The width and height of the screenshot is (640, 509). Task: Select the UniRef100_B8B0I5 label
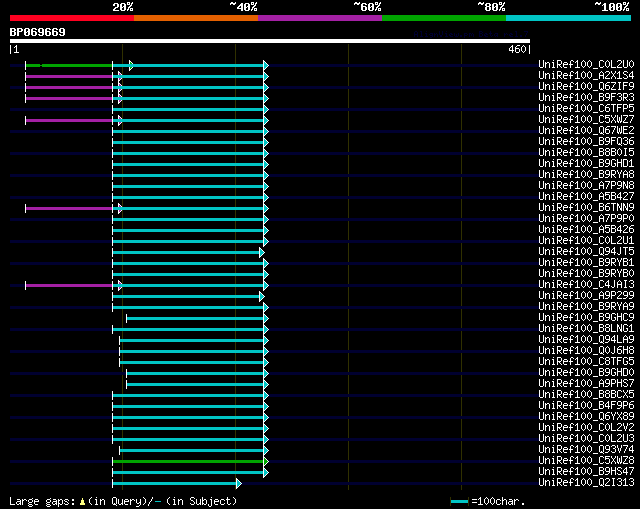[586, 153]
